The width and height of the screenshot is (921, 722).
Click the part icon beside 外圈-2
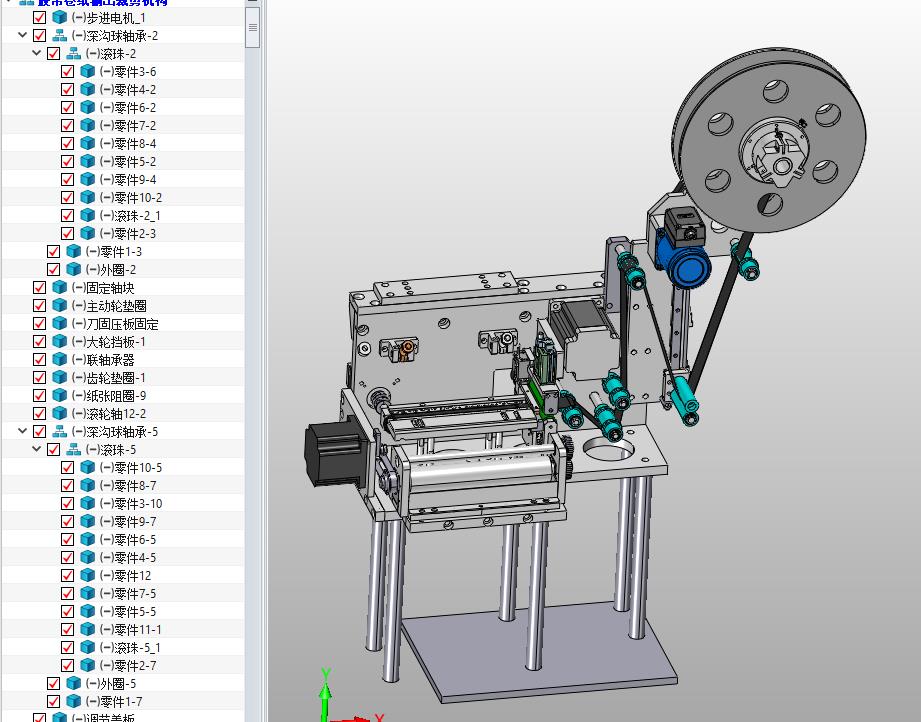[x=73, y=270]
